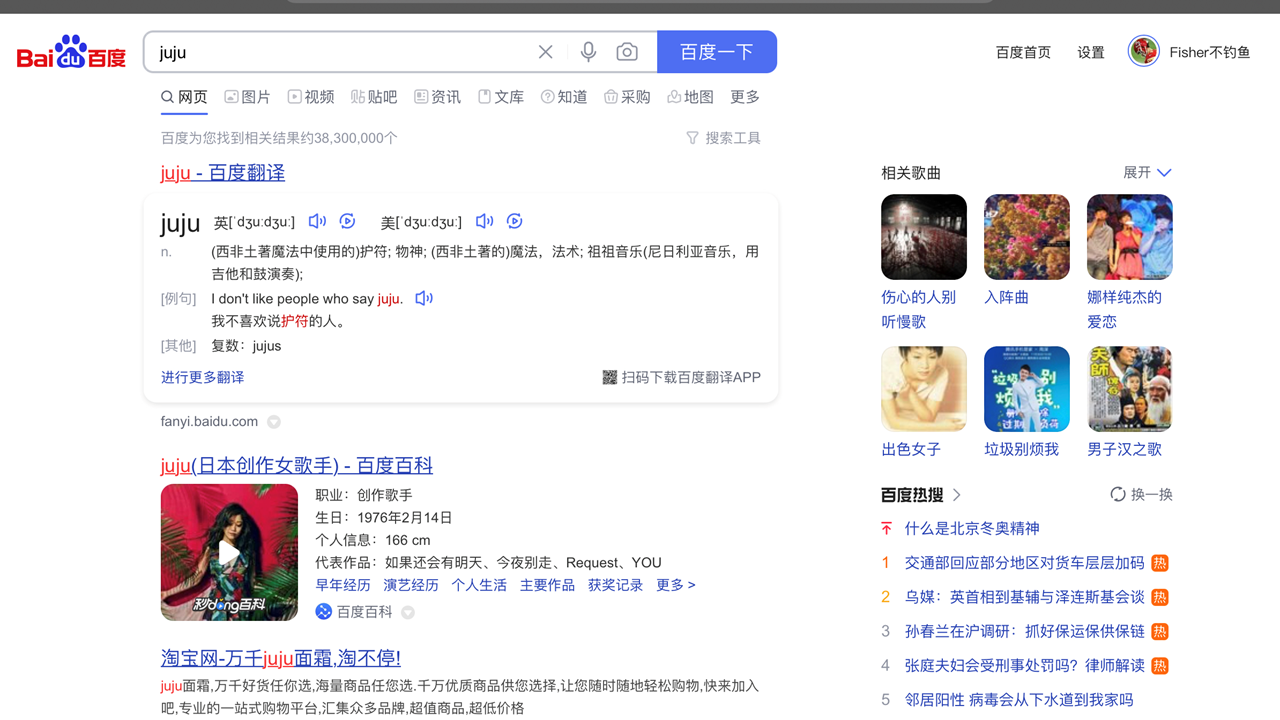Expand dropdown next to 百度百科 source
Viewport: 1280px width, 720px height.
pyautogui.click(x=408, y=612)
